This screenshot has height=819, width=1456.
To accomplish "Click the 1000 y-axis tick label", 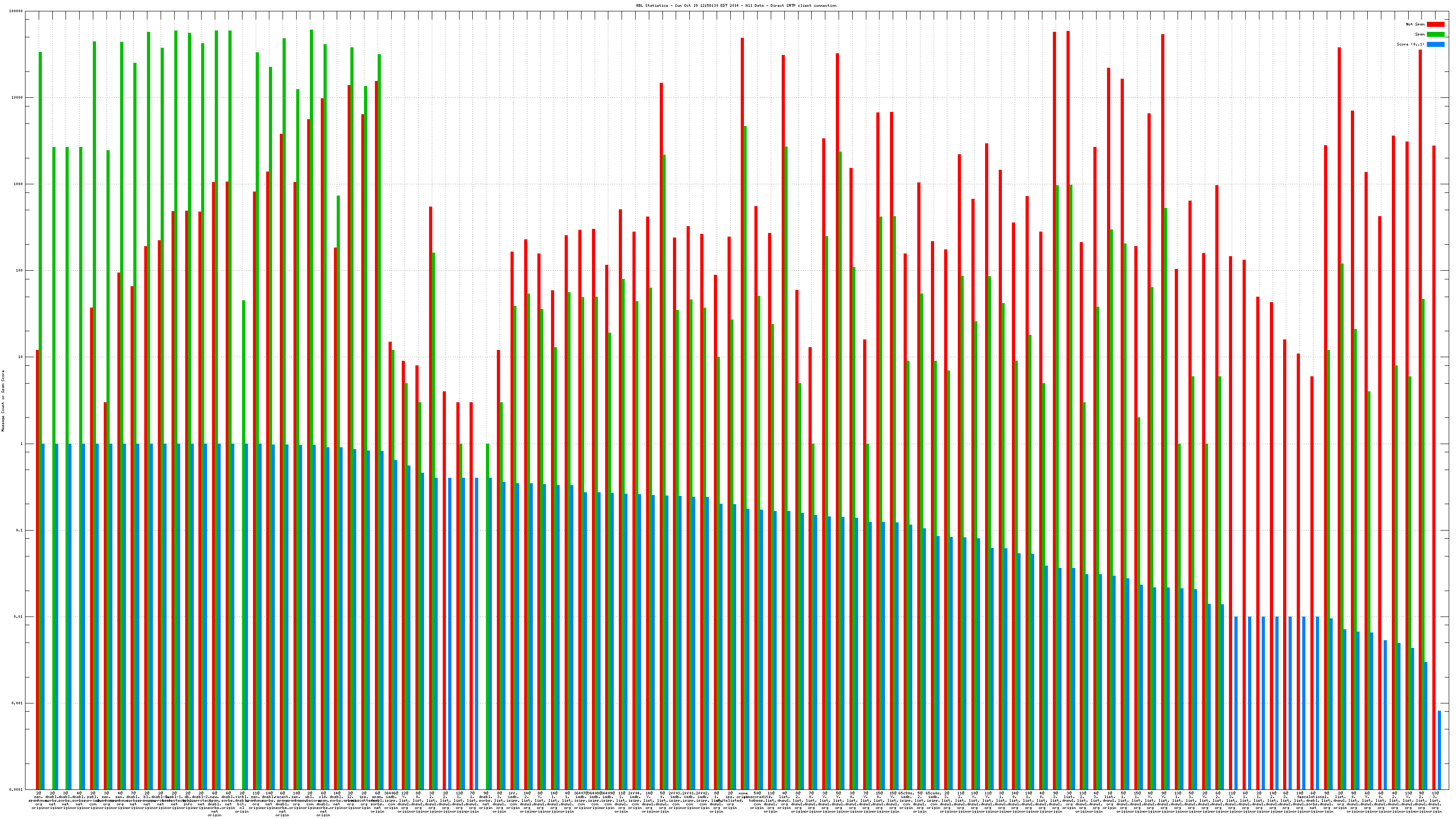I will pyautogui.click(x=19, y=184).
